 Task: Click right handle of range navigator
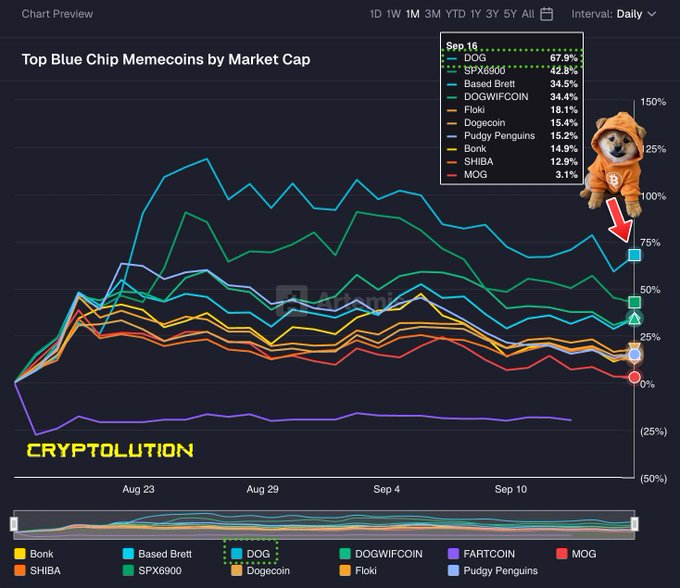click(634, 524)
